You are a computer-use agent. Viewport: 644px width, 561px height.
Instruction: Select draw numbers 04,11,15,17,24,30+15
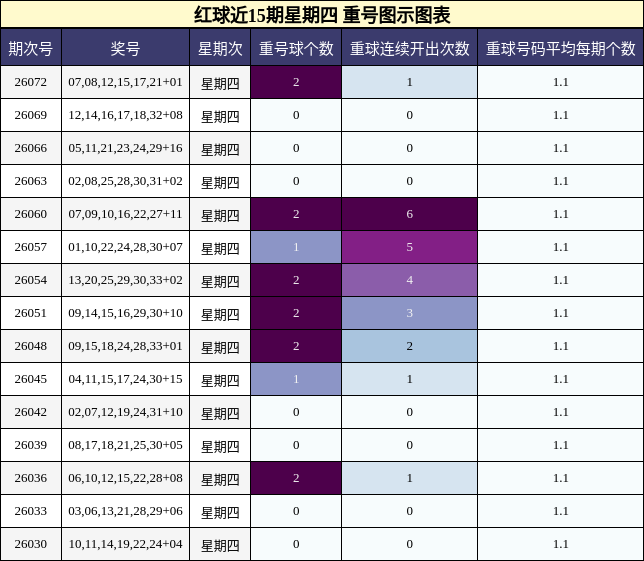coord(125,379)
